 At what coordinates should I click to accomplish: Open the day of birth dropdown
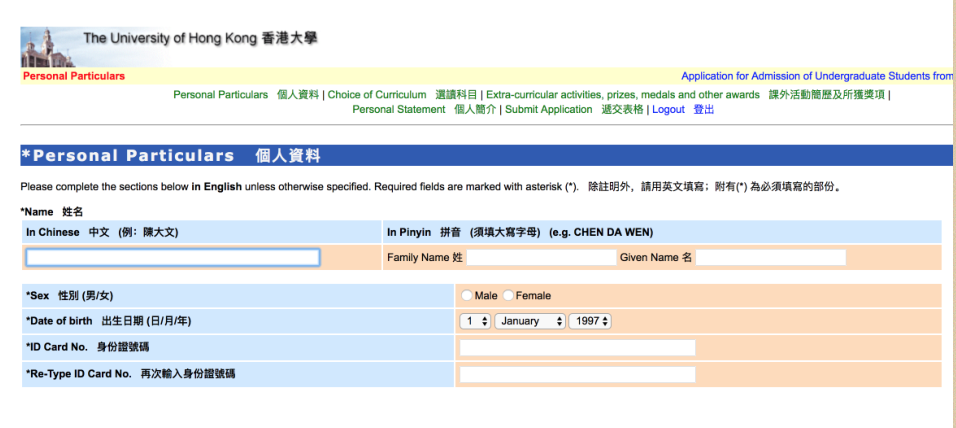pos(475,321)
